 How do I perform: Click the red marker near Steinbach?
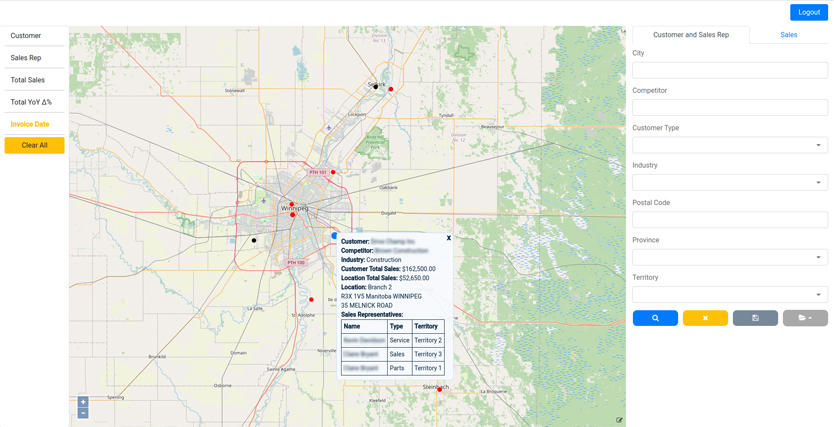[439, 389]
